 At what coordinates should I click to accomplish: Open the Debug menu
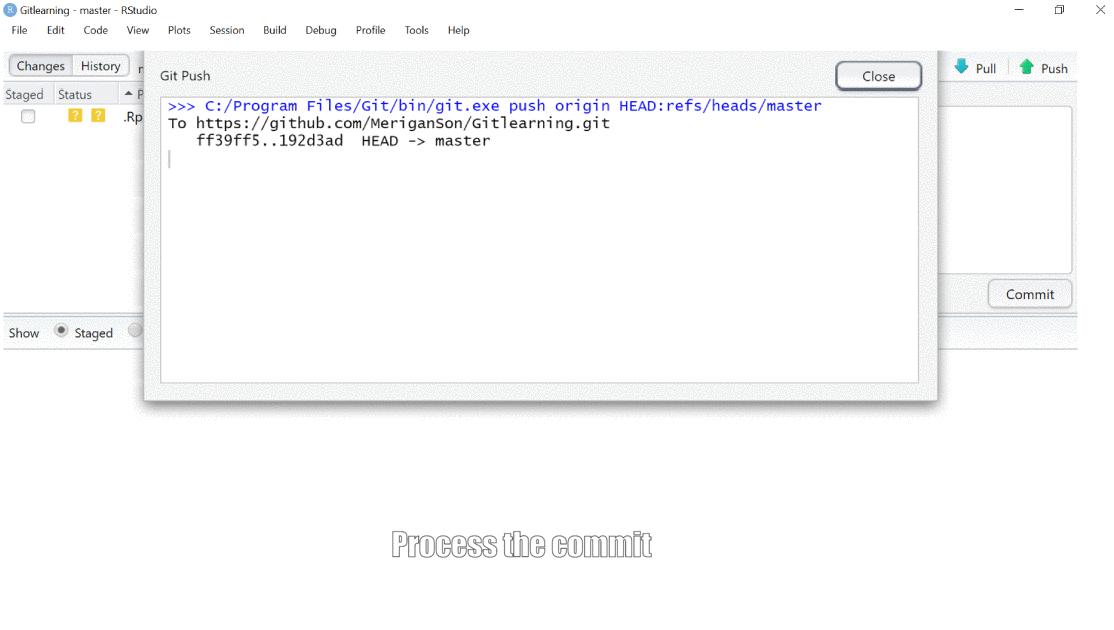pos(320,30)
